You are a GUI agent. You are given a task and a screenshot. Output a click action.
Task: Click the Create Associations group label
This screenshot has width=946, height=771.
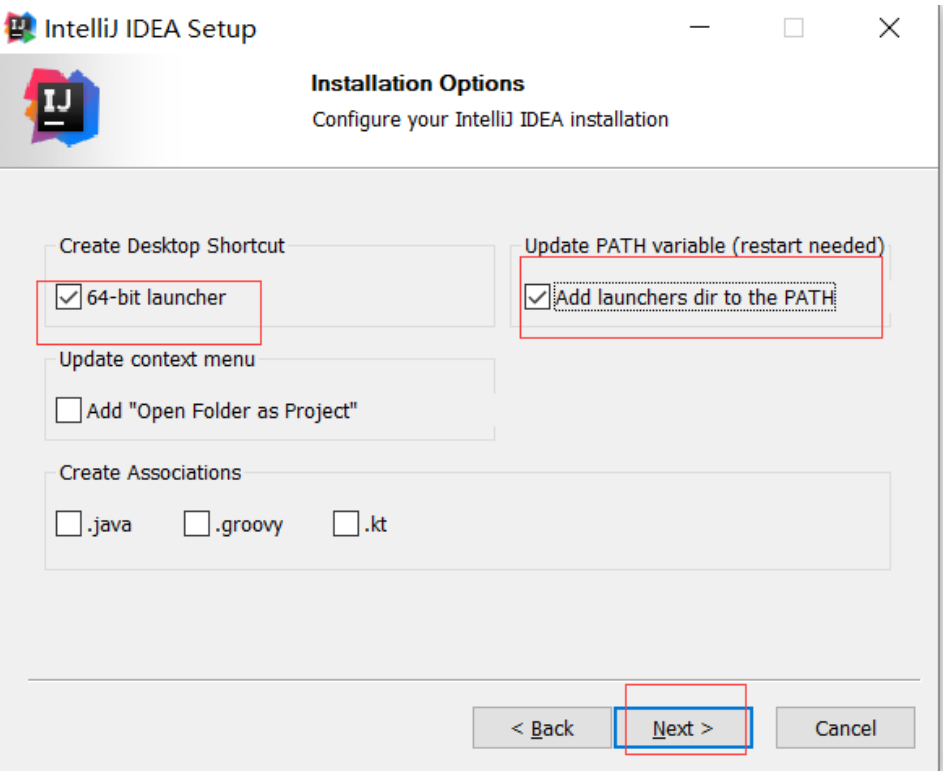(x=150, y=472)
